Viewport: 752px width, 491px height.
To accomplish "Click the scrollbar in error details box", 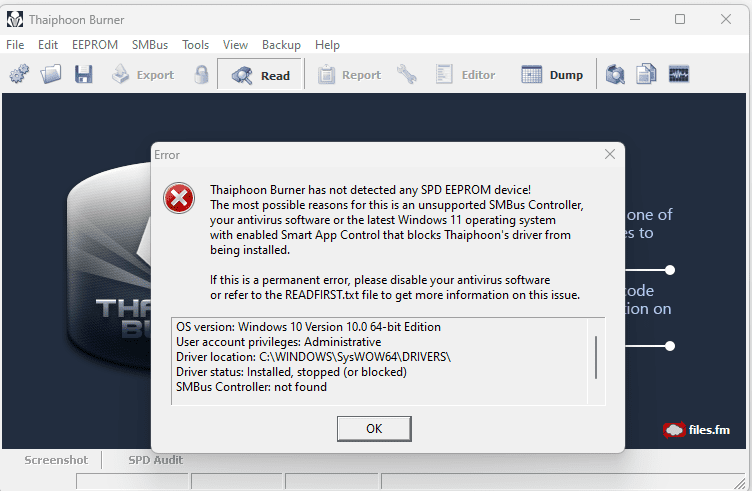I will click(x=596, y=358).
